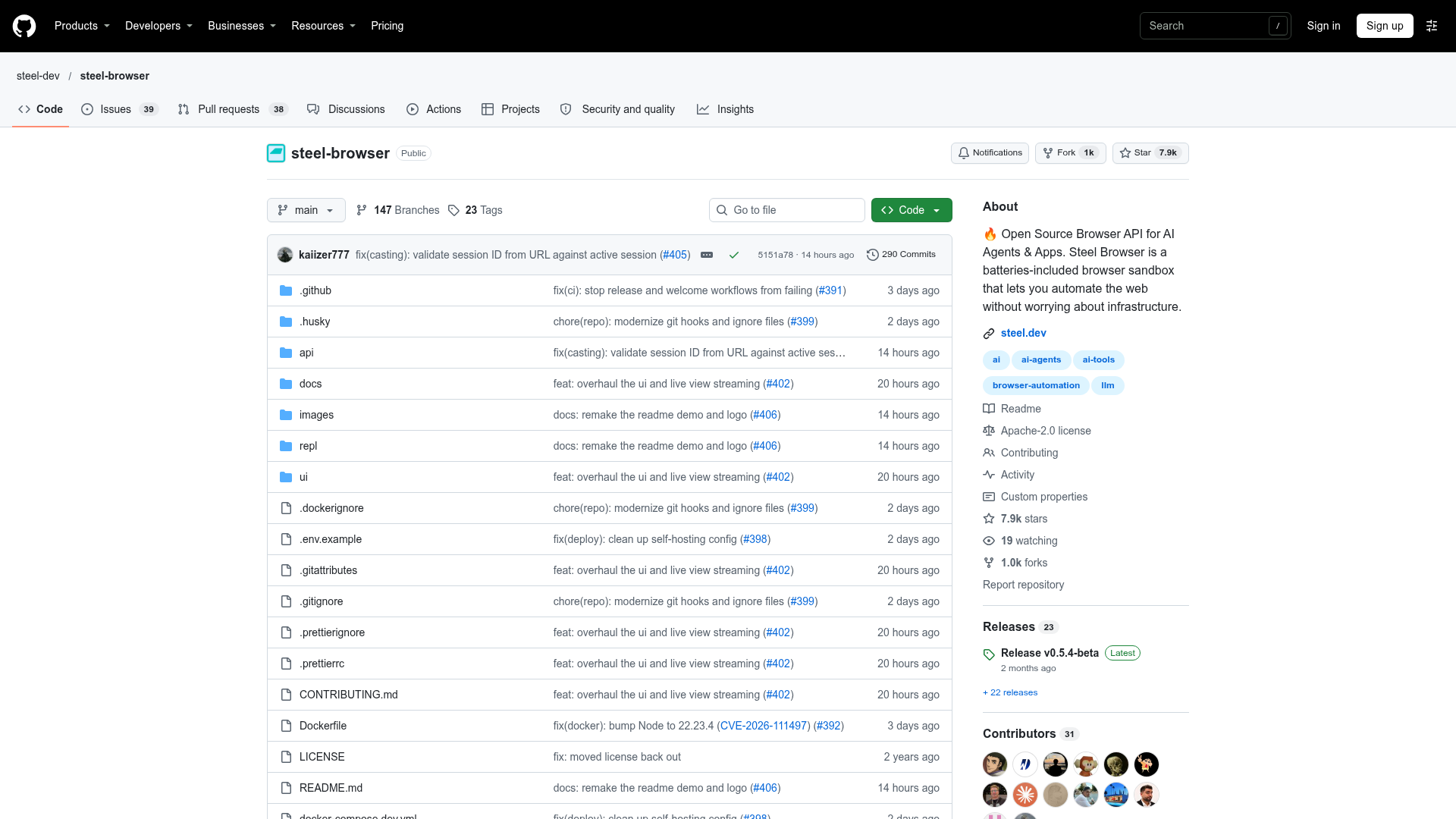The image size is (1456, 819).
Task: Click the Notifications bell button
Action: pos(990,153)
